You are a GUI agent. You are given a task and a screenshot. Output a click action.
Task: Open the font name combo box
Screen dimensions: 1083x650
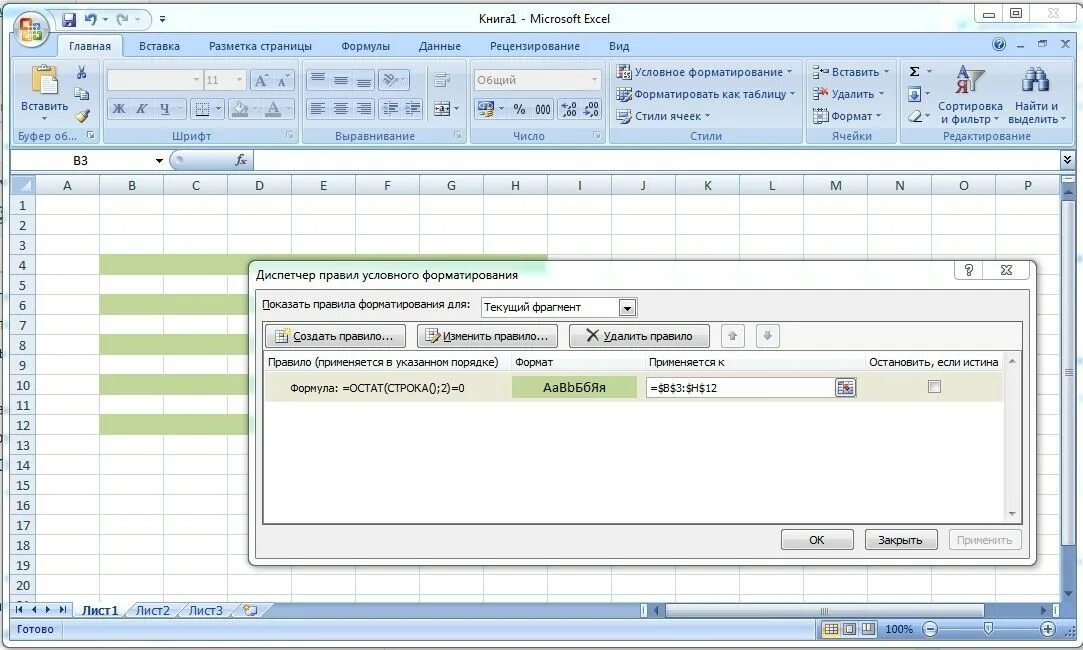pyautogui.click(x=196, y=80)
